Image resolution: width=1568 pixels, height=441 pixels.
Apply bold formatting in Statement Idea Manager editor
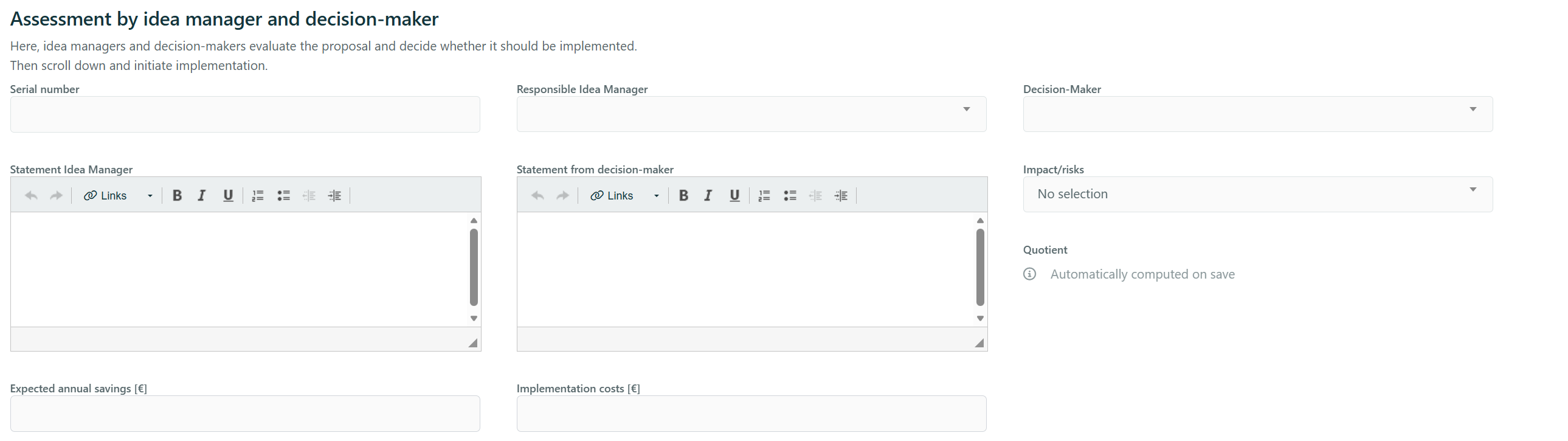[x=176, y=195]
